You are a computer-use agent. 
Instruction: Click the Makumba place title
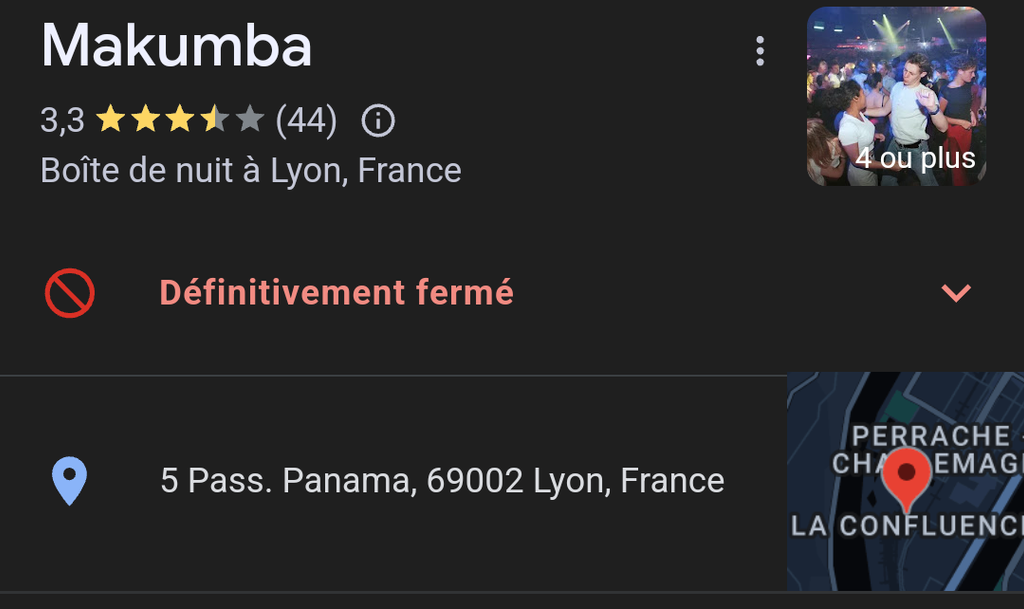click(x=176, y=47)
